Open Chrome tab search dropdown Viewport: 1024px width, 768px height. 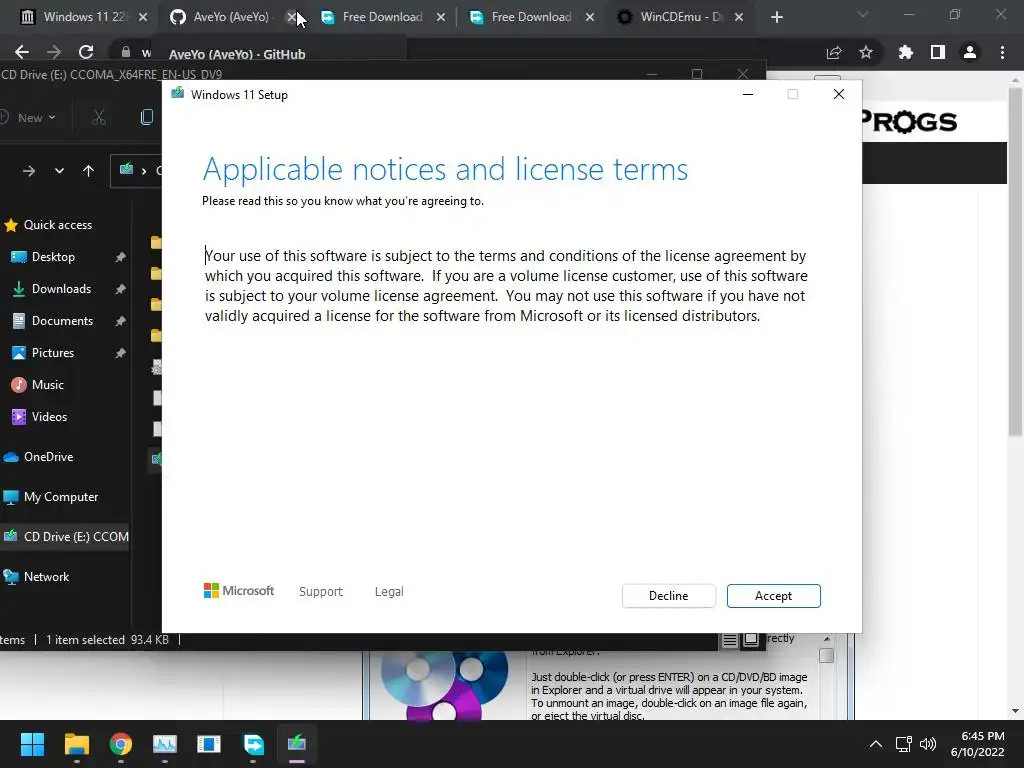[x=863, y=14]
